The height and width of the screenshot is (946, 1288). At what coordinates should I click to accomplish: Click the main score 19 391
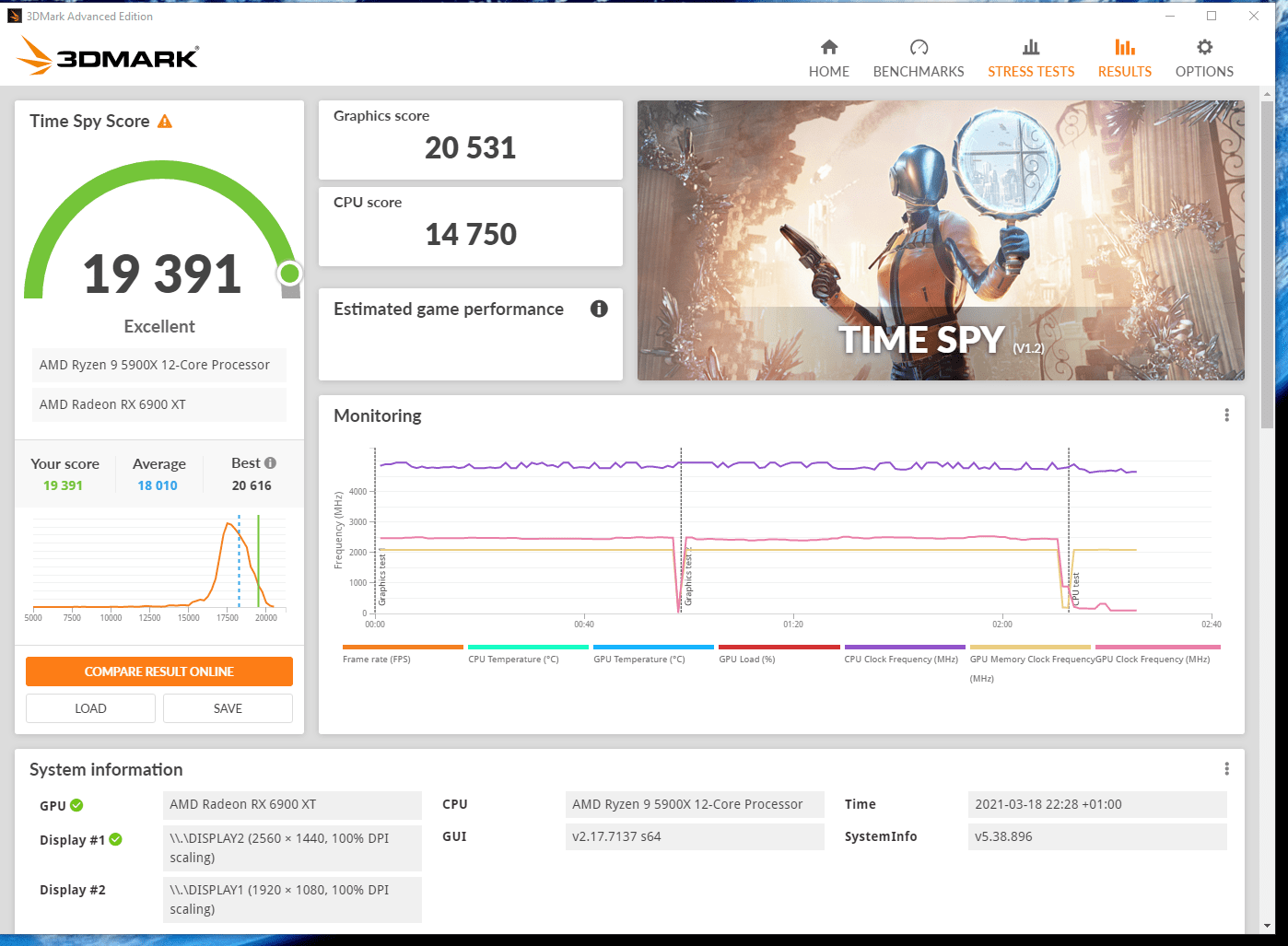click(161, 274)
